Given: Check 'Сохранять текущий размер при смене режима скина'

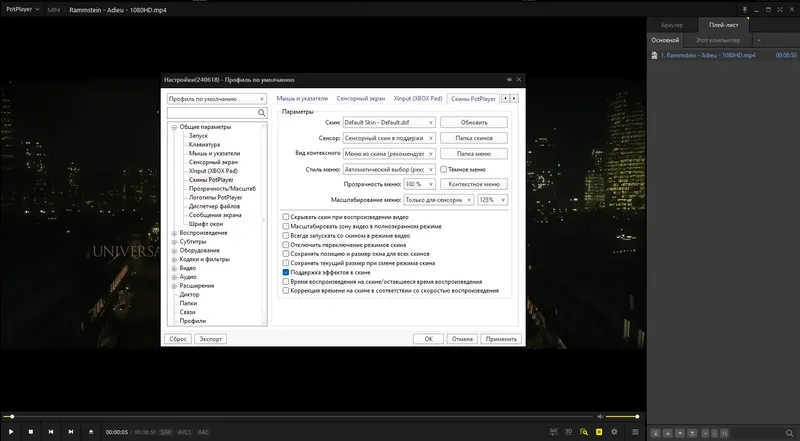Looking at the screenshot, I should click(x=286, y=263).
